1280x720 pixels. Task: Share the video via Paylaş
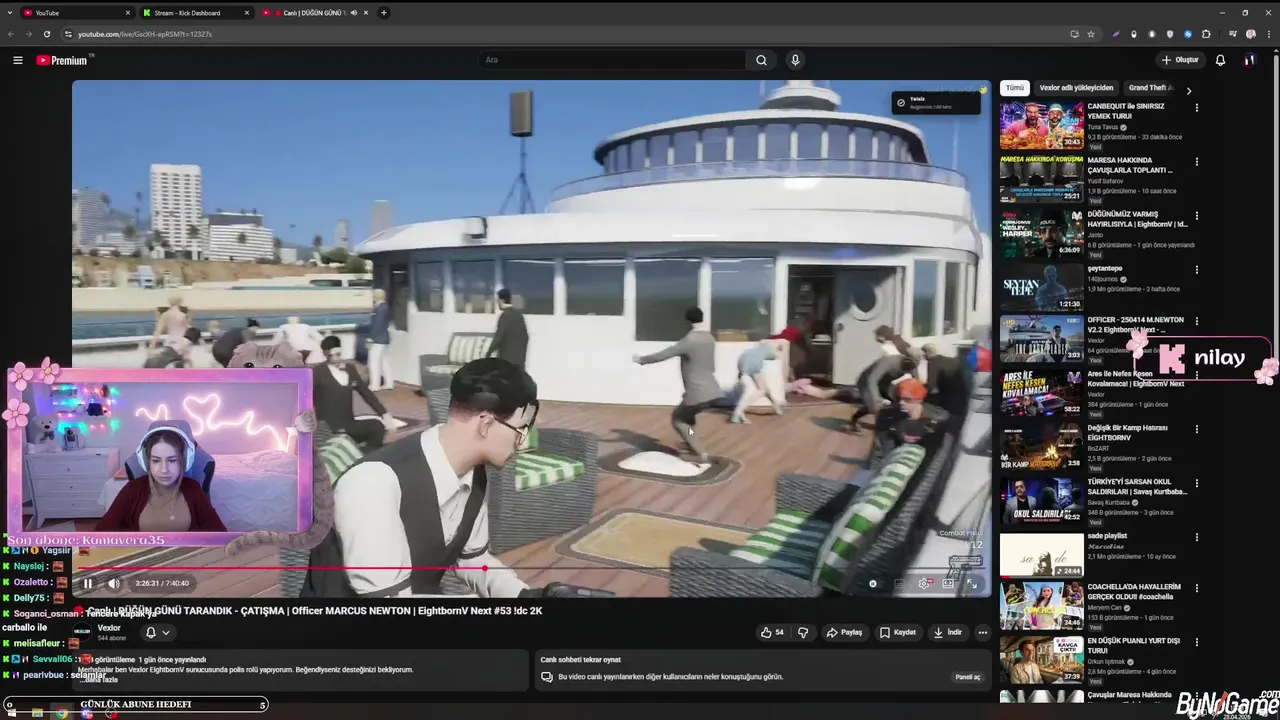click(x=845, y=632)
